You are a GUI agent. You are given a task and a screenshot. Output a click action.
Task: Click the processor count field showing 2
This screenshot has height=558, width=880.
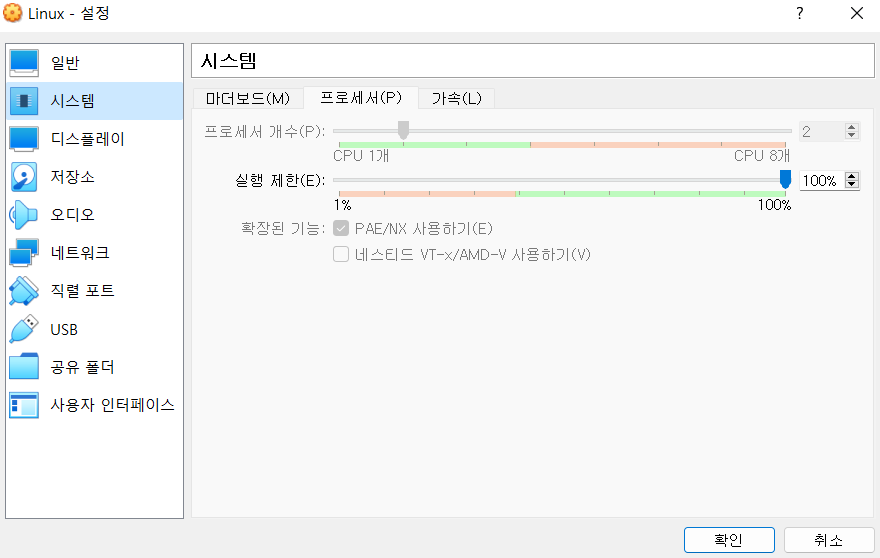click(x=822, y=131)
